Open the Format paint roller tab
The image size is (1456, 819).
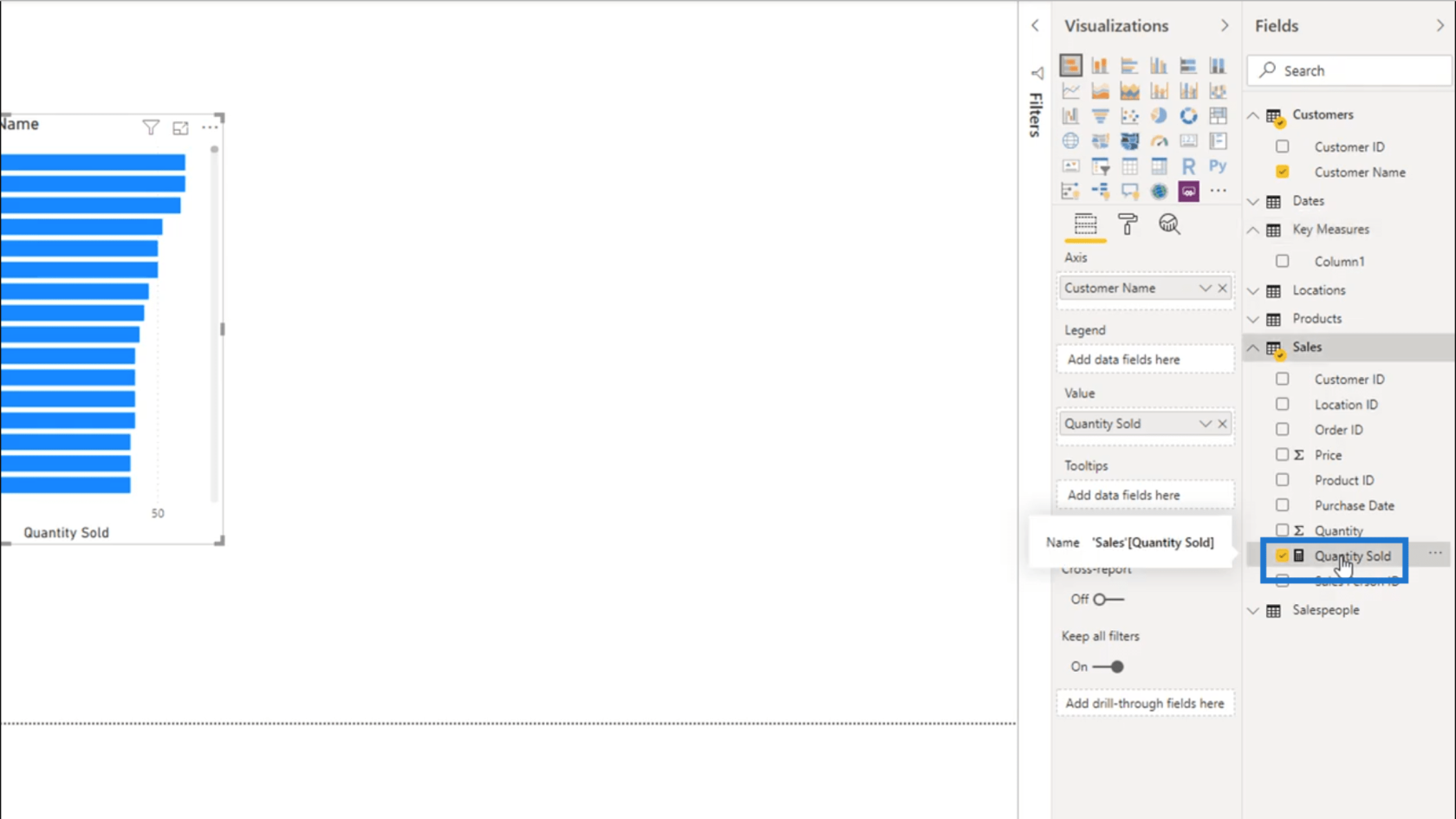click(x=1128, y=224)
